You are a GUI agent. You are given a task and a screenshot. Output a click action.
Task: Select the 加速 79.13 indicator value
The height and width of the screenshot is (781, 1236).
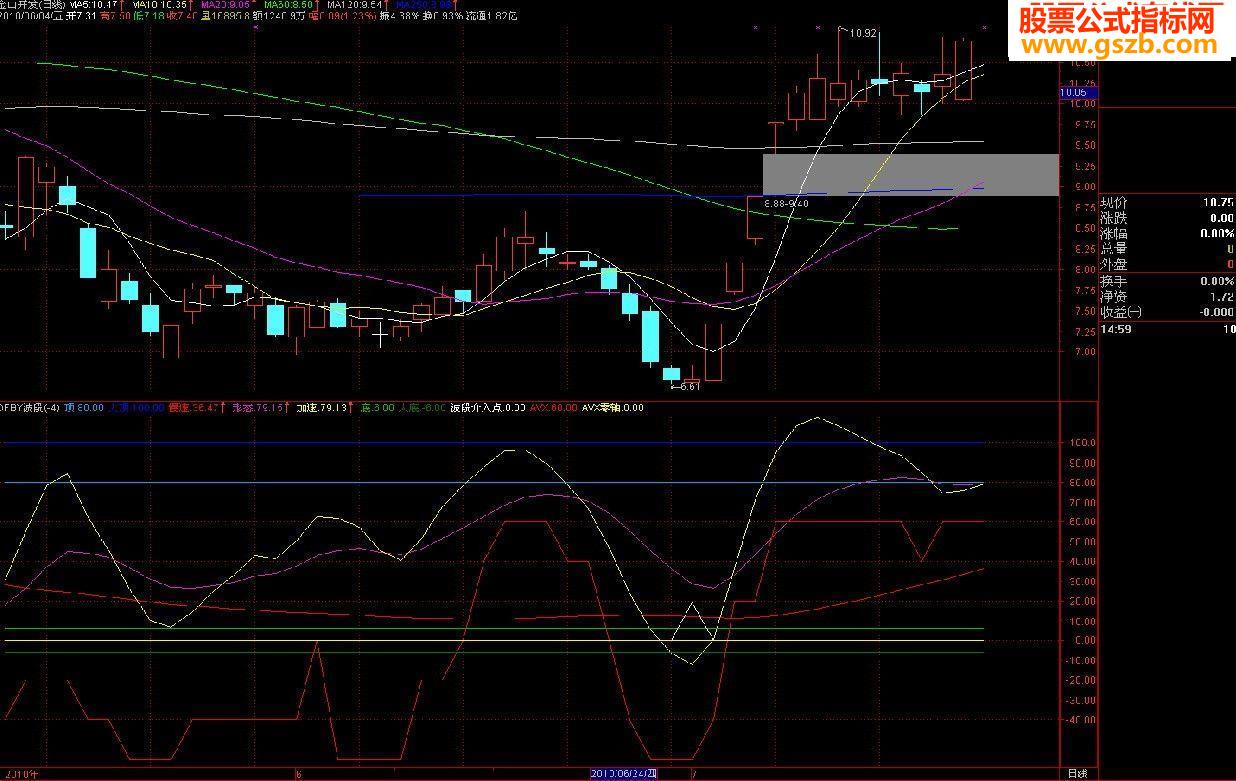(x=321, y=408)
